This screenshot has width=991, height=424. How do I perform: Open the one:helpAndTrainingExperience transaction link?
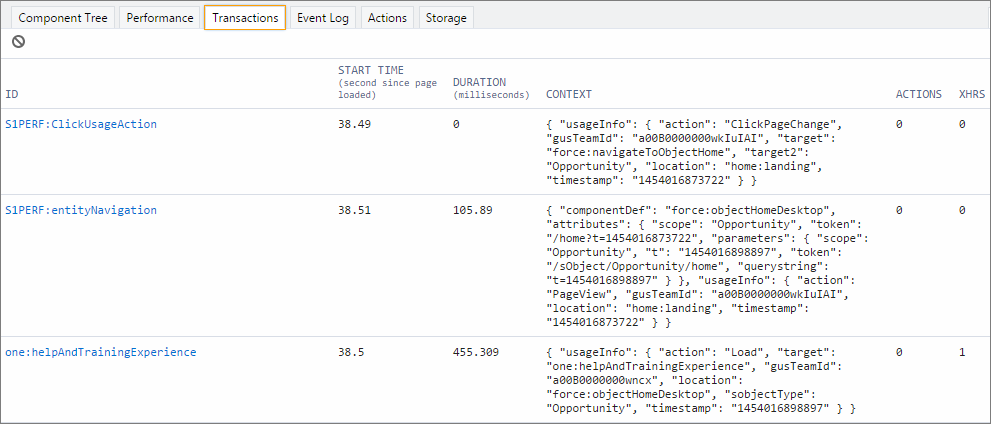click(101, 352)
